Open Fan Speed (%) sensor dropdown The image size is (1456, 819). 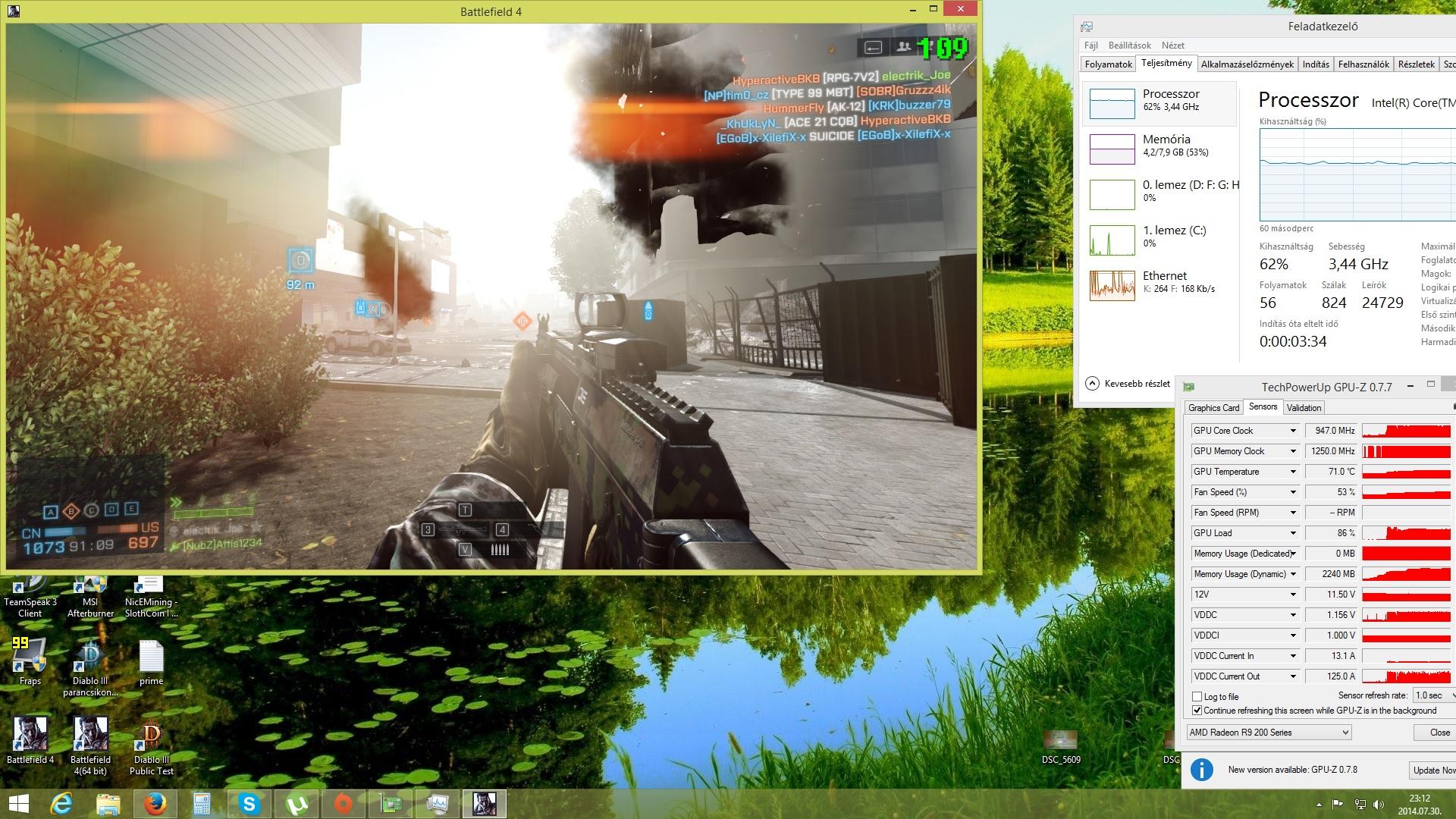point(1293,492)
